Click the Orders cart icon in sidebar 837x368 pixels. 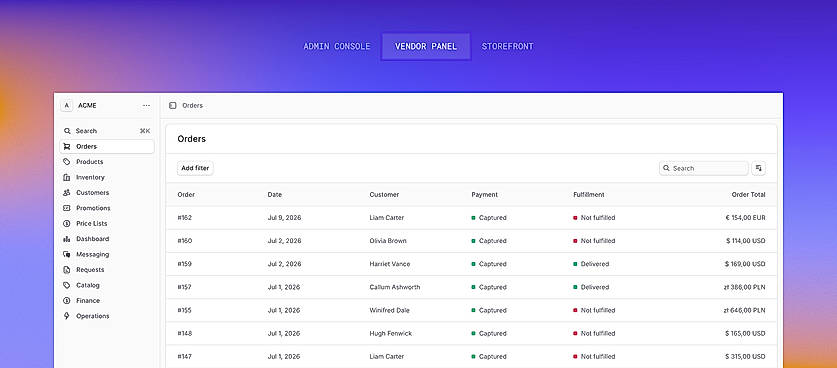pyautogui.click(x=67, y=146)
